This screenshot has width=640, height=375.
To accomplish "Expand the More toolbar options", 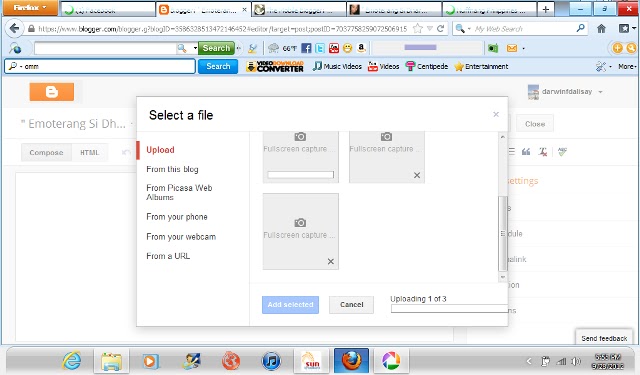I will [x=627, y=66].
